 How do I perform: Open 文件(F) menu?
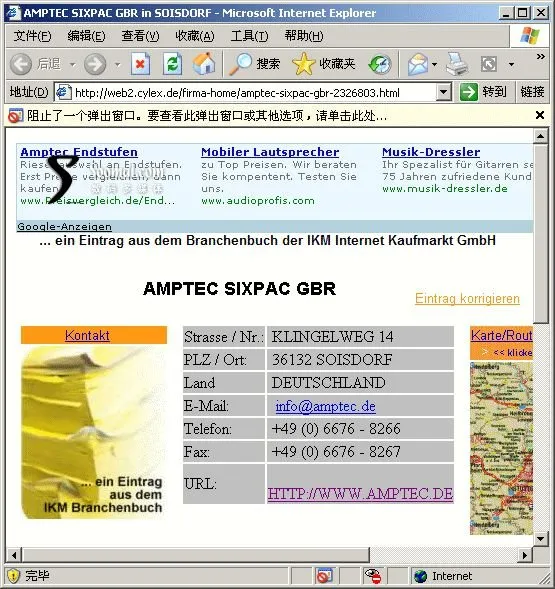tap(32, 36)
